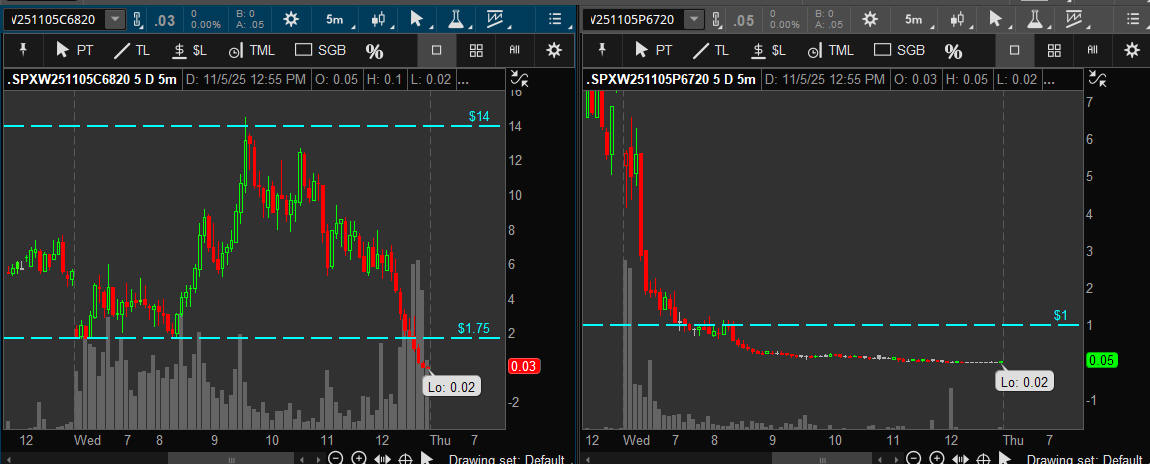
Task: Click Drawing set: Default under left chart
Action: 507,459
